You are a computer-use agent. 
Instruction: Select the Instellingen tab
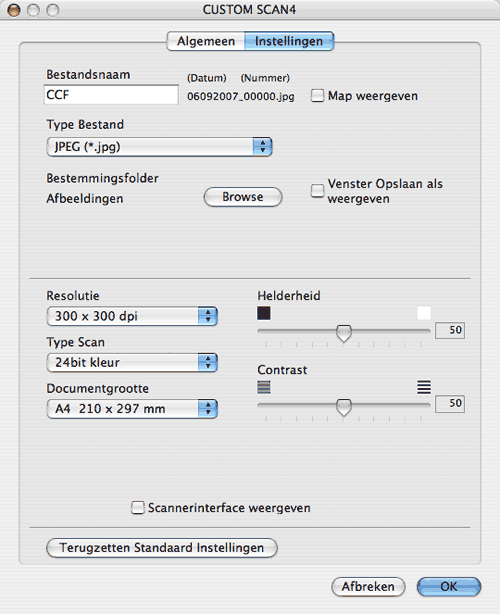point(289,41)
